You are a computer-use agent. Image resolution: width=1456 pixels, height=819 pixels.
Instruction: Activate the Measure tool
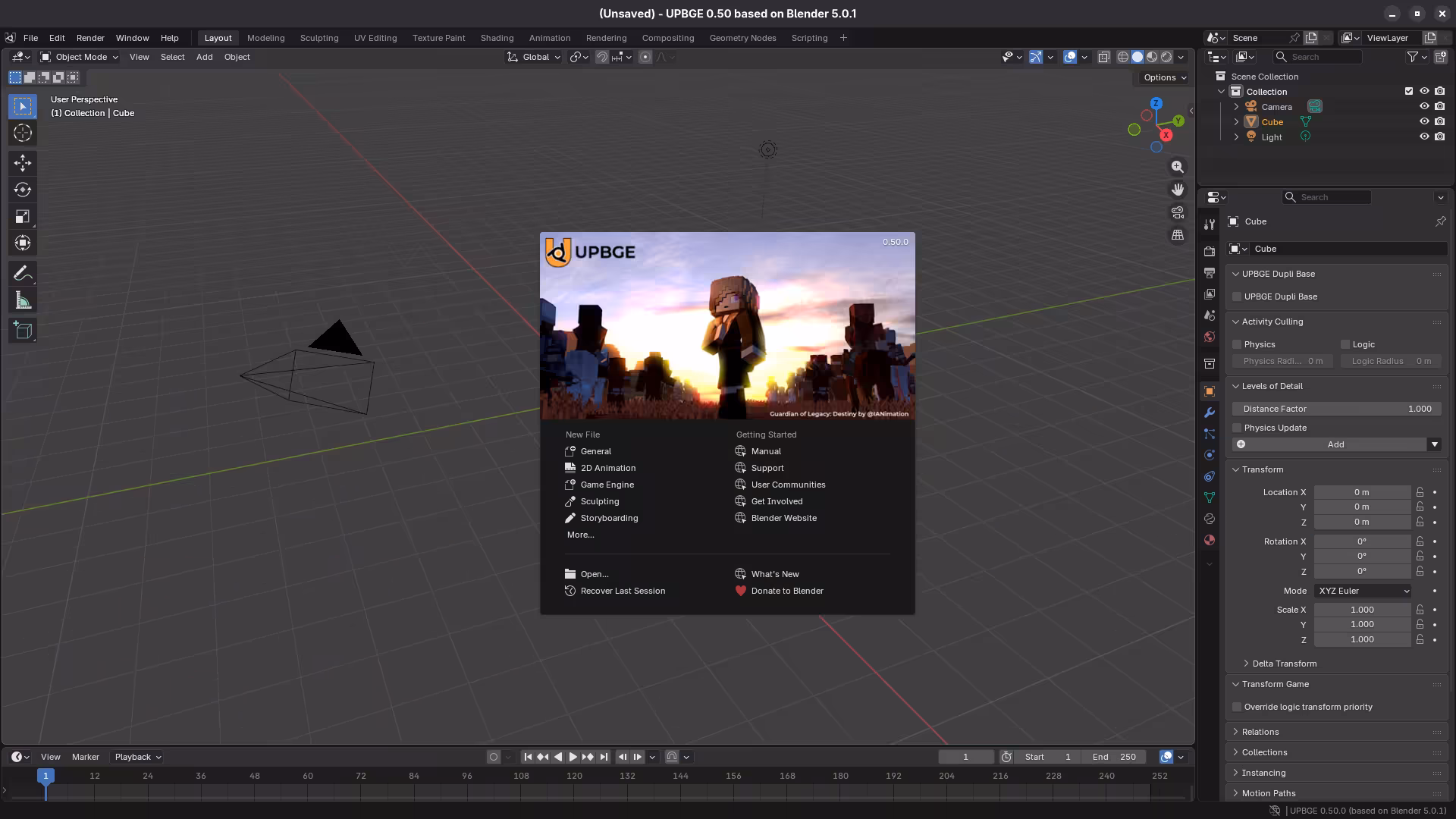pyautogui.click(x=22, y=300)
